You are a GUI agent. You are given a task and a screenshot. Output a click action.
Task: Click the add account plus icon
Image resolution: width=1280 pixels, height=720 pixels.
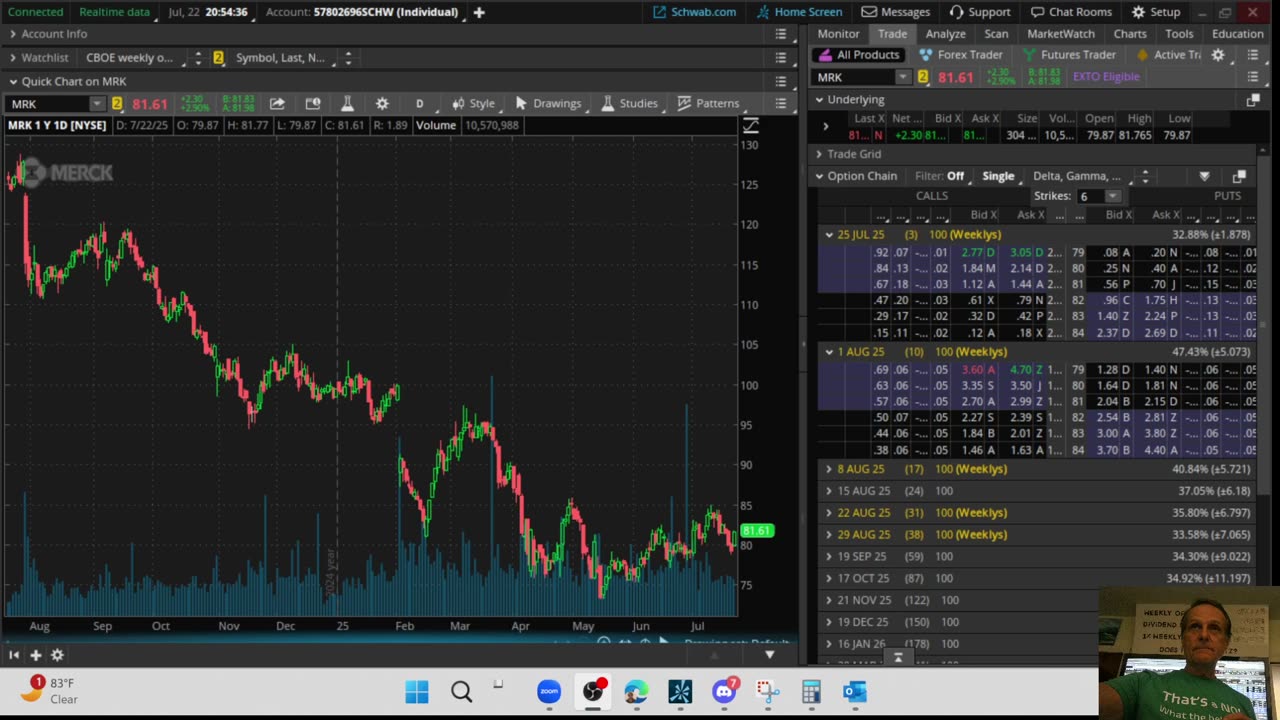(479, 12)
